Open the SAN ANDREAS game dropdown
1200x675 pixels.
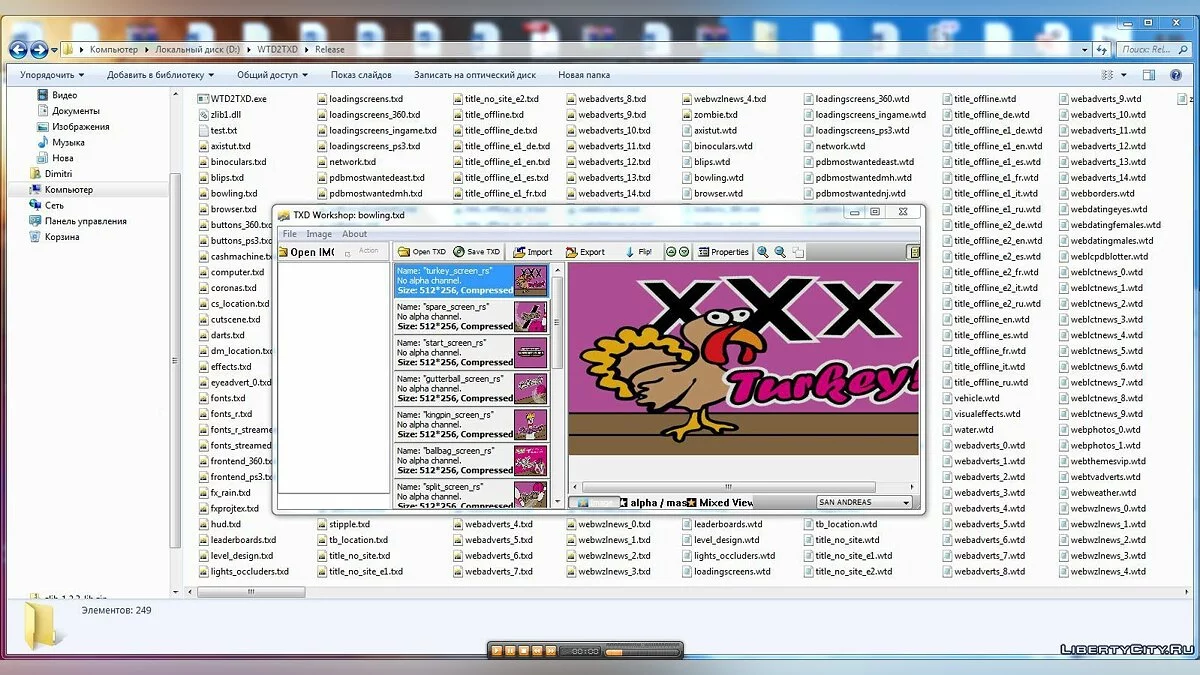pos(864,503)
